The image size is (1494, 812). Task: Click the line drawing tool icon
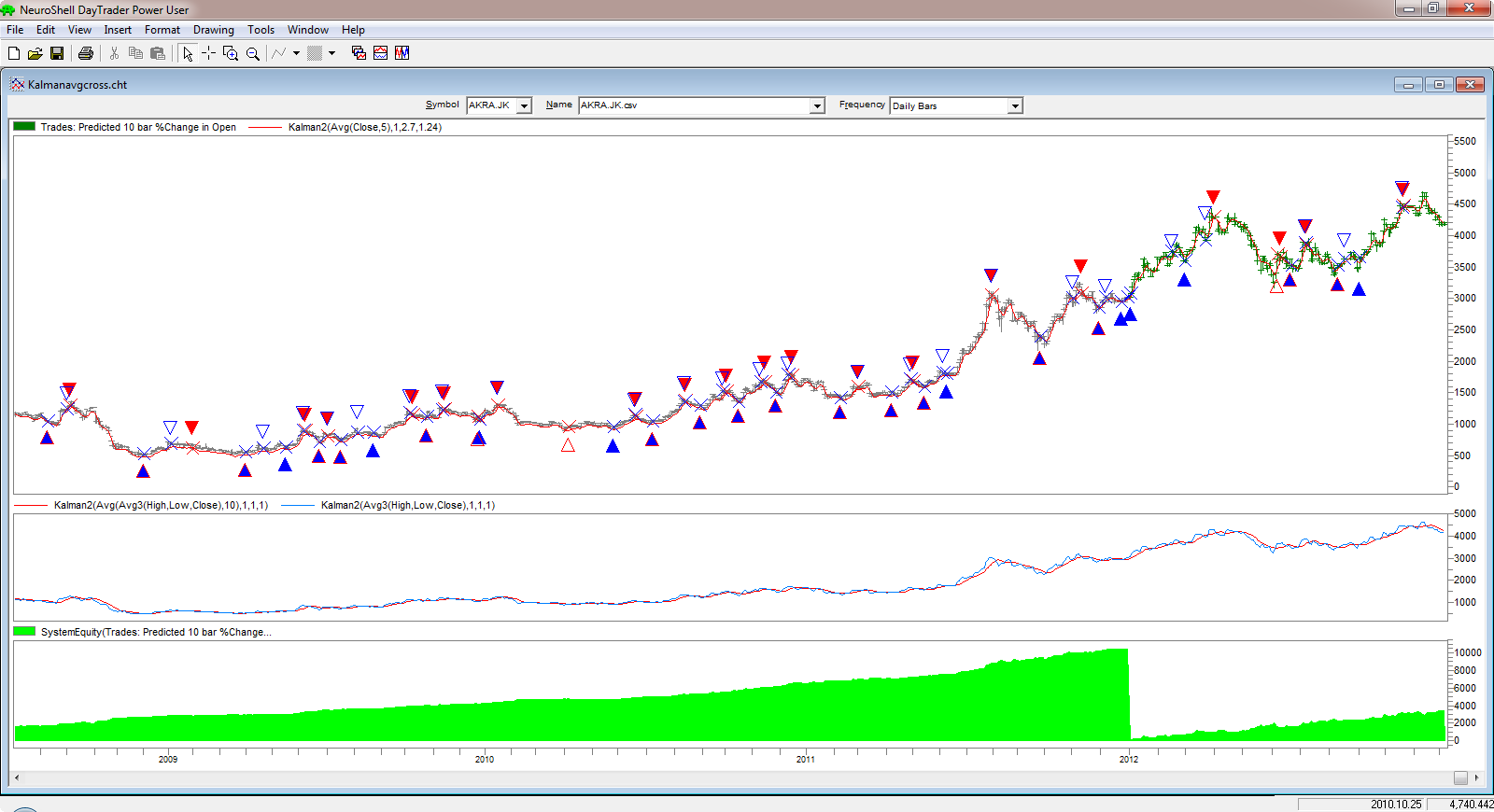[279, 53]
